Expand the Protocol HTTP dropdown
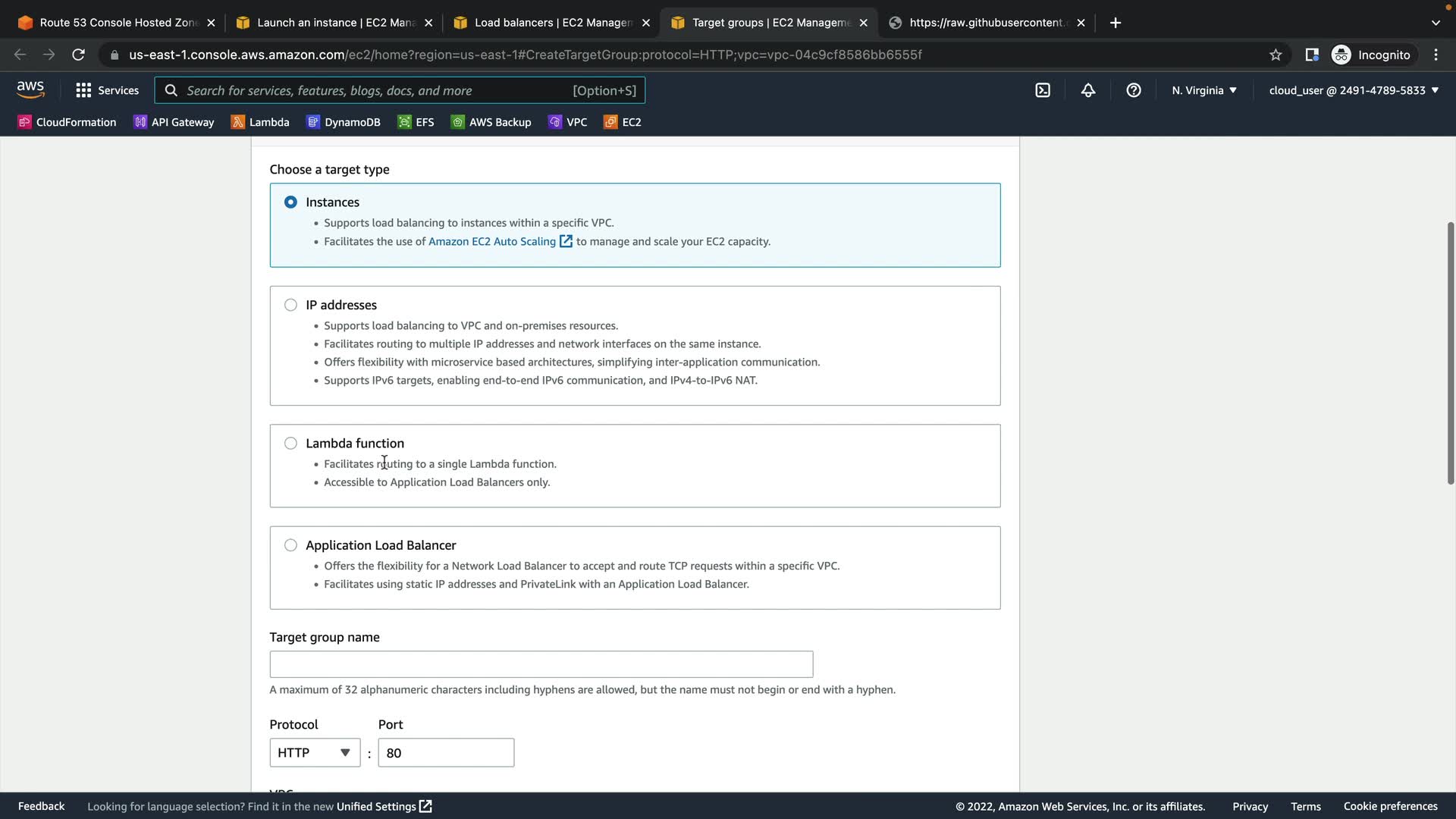 pos(314,752)
